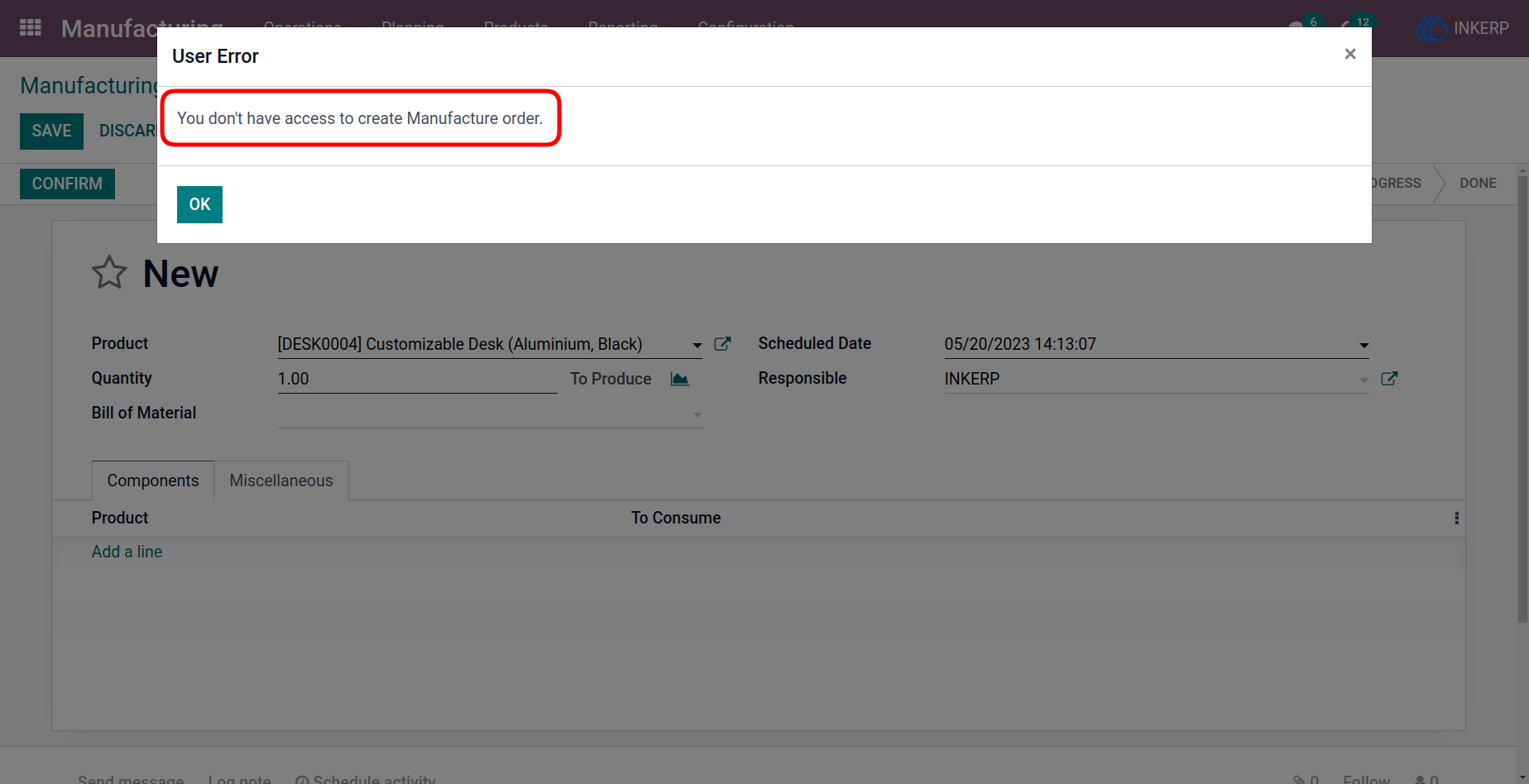The height and width of the screenshot is (784, 1529).
Task: Switch to the Components tab
Action: [153, 480]
